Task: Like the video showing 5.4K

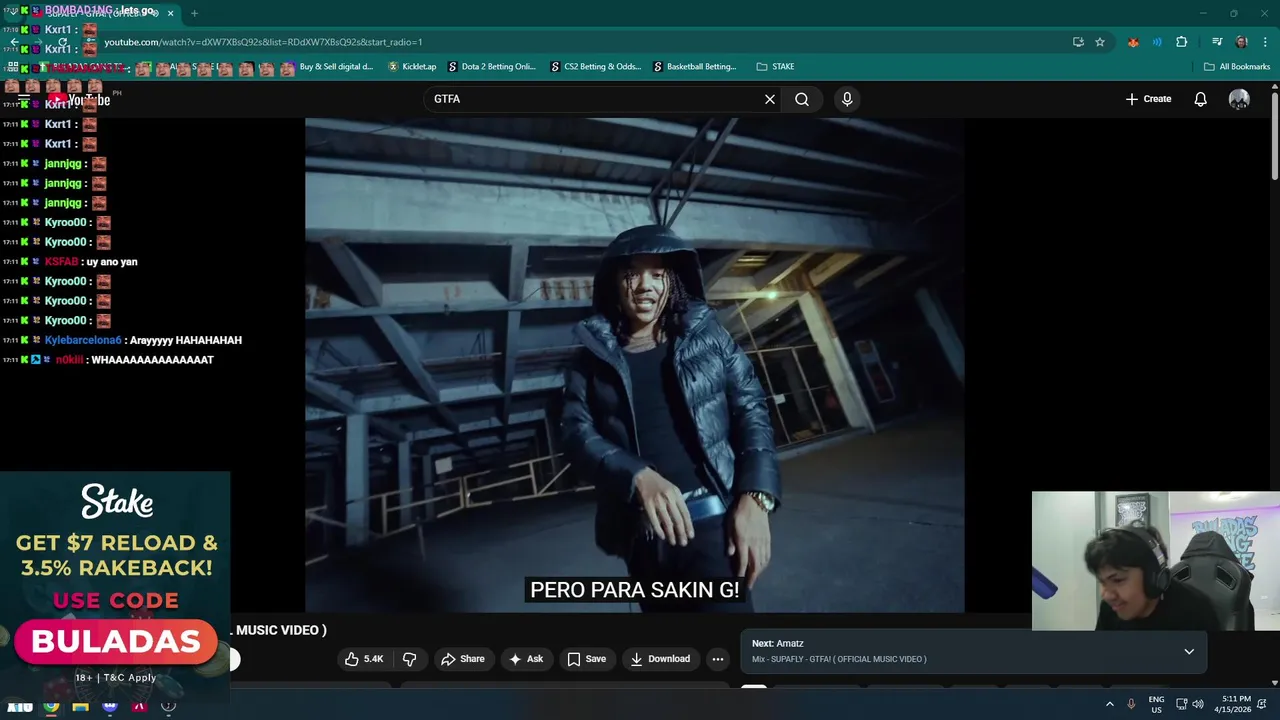Action: [363, 659]
